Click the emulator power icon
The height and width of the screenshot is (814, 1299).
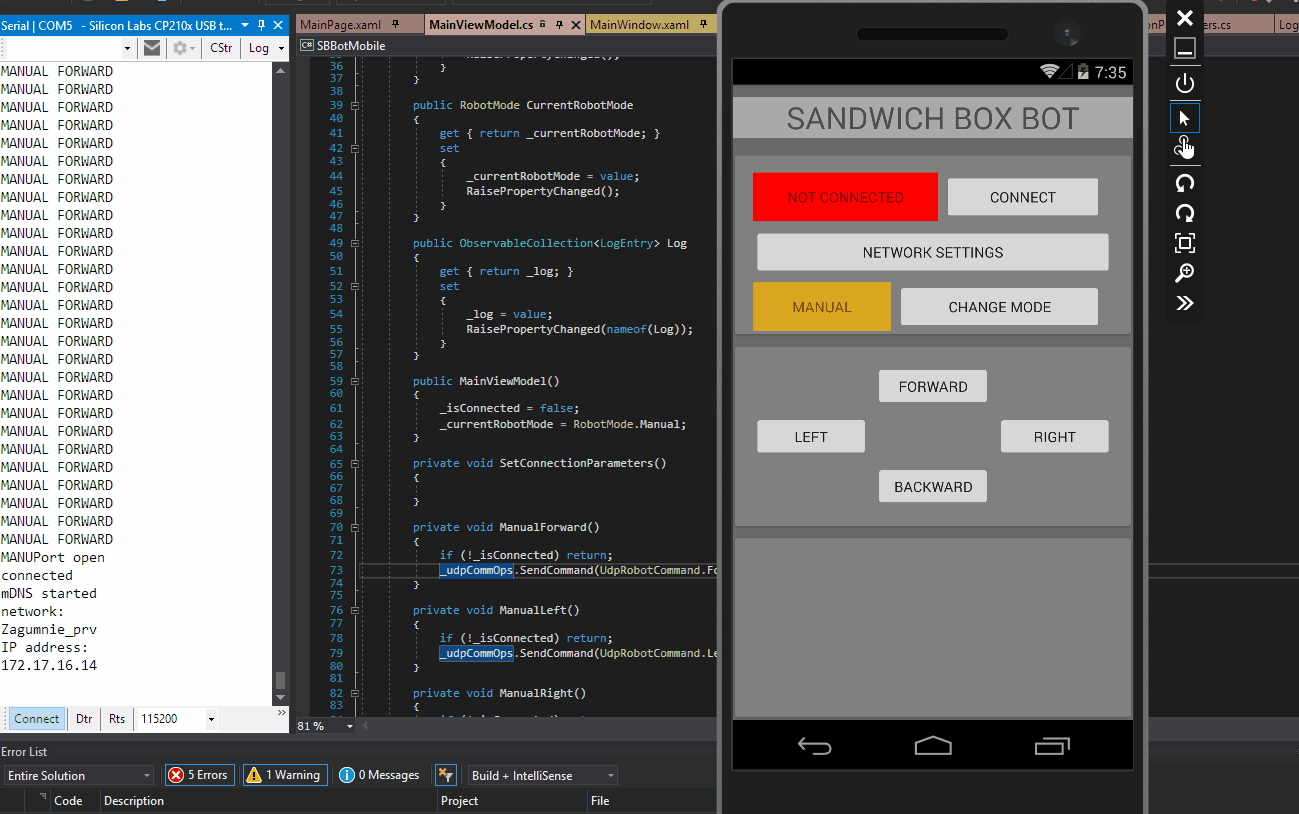pos(1184,83)
